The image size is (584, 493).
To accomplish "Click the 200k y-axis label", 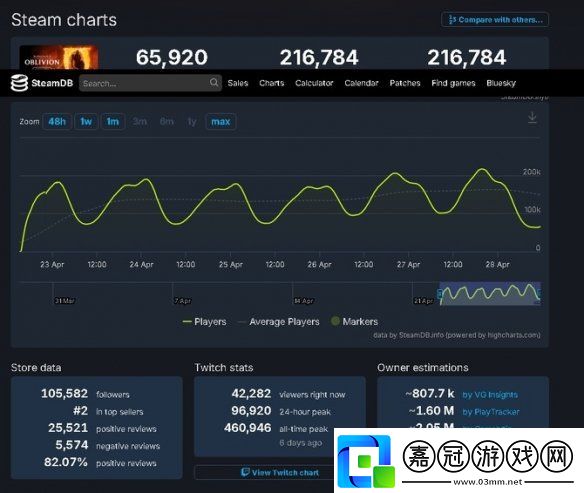I will pyautogui.click(x=531, y=172).
